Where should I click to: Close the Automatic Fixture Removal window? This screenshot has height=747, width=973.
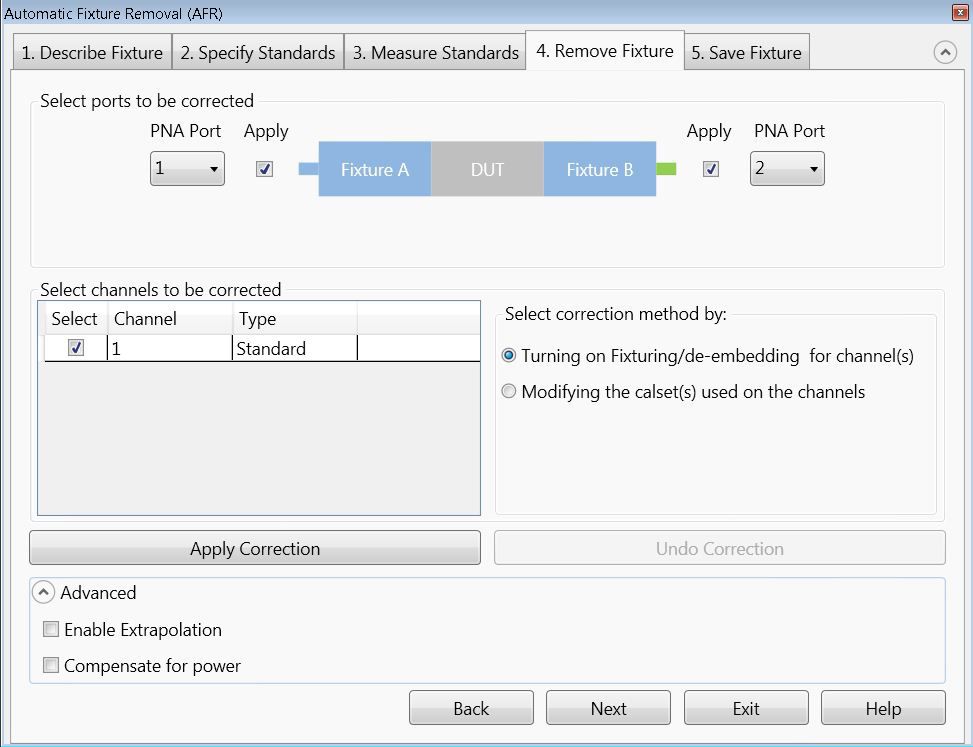(x=960, y=13)
